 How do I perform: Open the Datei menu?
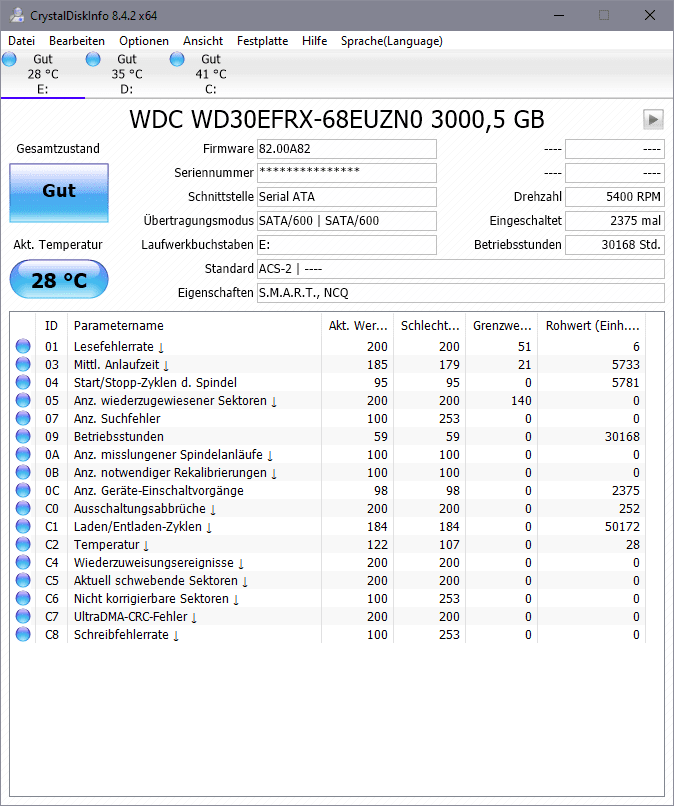22,41
